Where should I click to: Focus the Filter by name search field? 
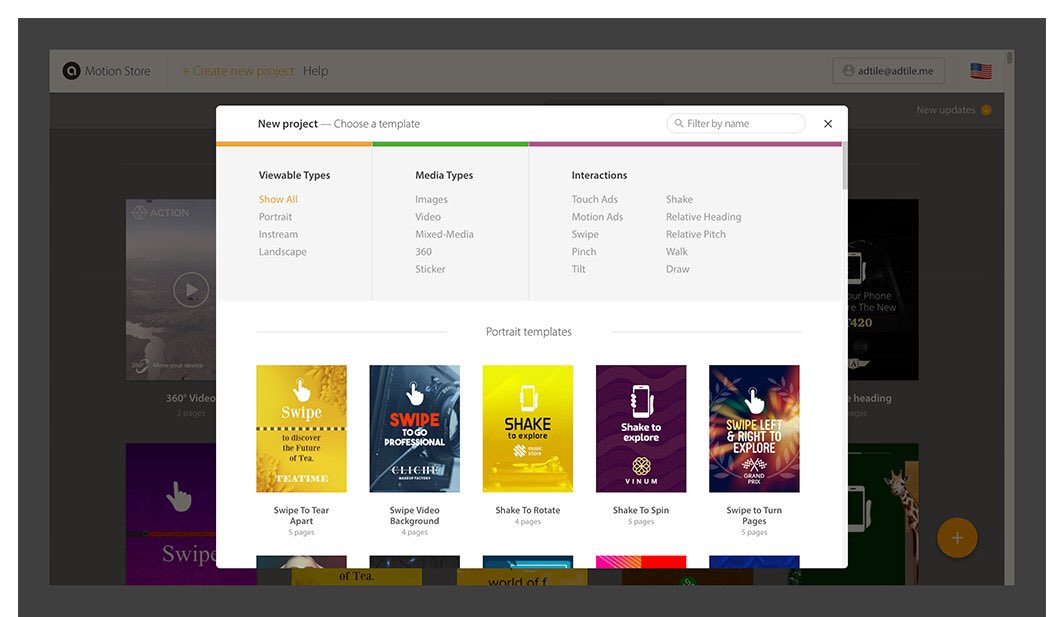(736, 124)
